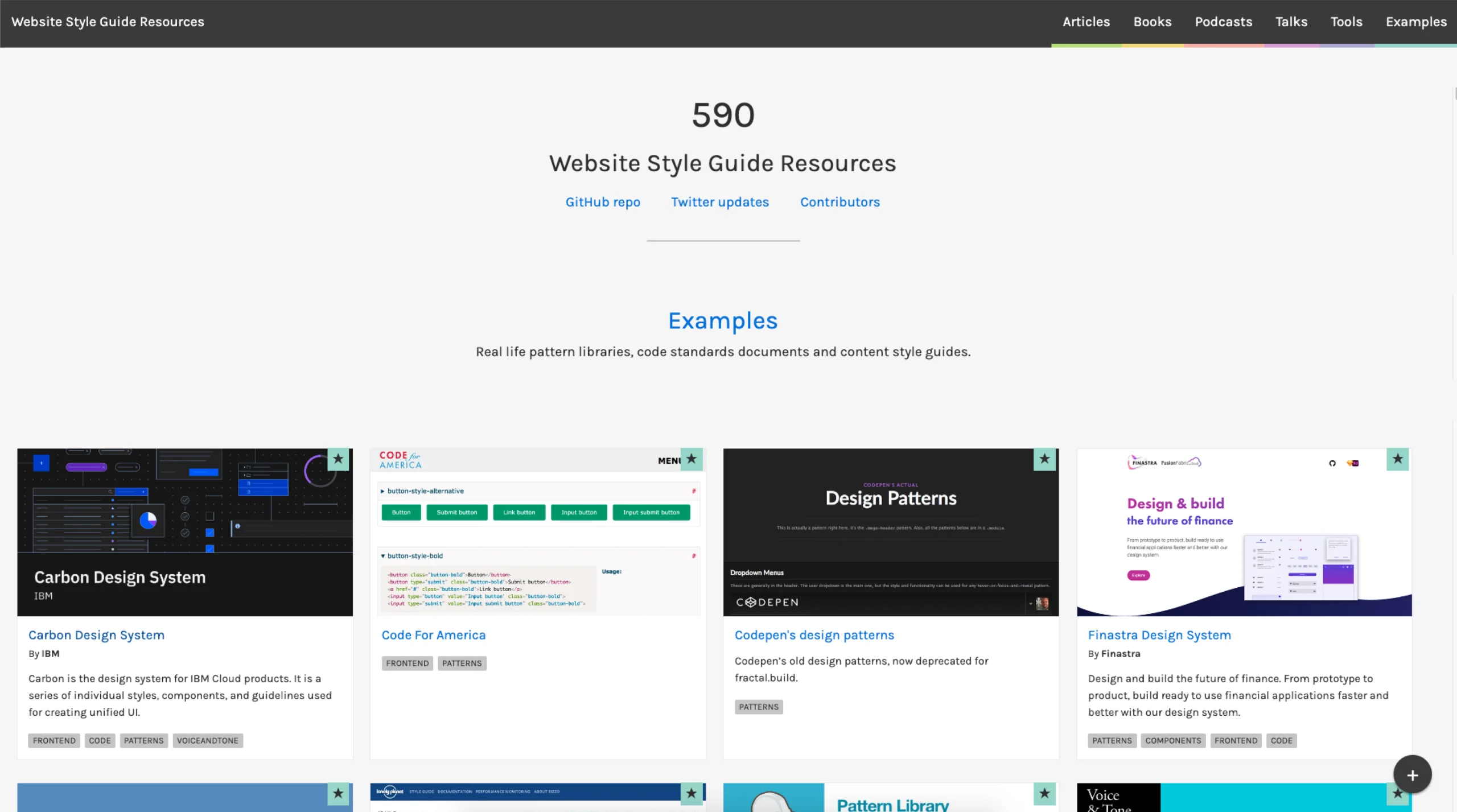The width and height of the screenshot is (1457, 812).
Task: Star the Codepen's design patterns card
Action: 1044,459
